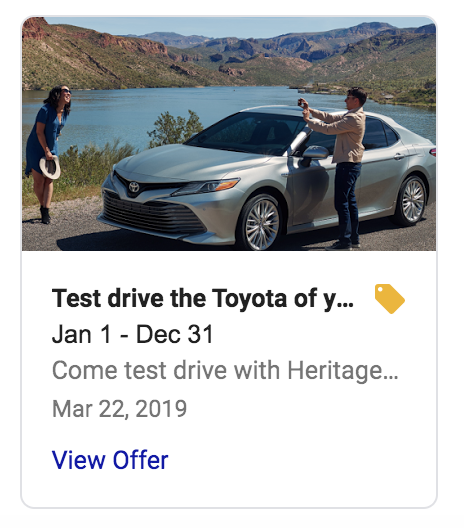The image size is (464, 528).
Task: Click the car's front wheel
Action: [x=261, y=223]
